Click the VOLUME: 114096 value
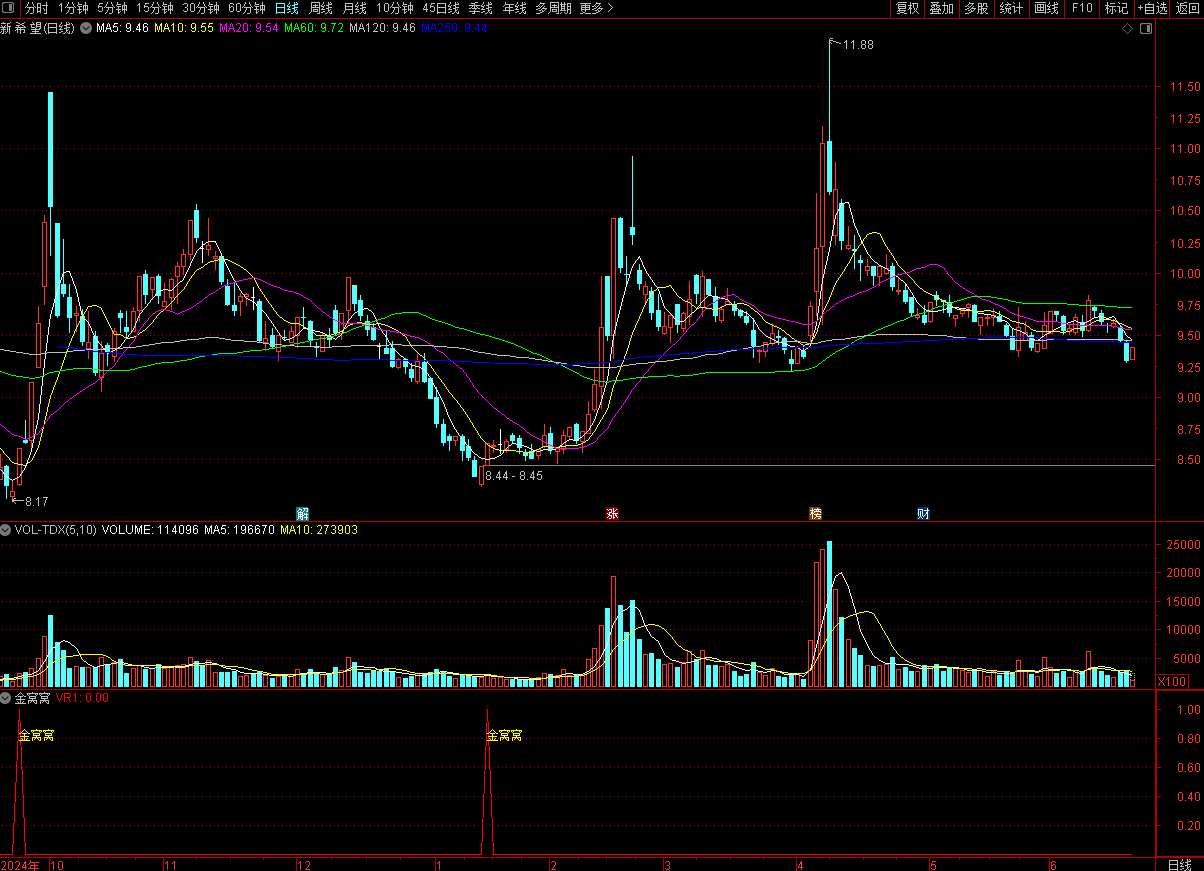Viewport: 1204px width, 871px height. coord(150,530)
